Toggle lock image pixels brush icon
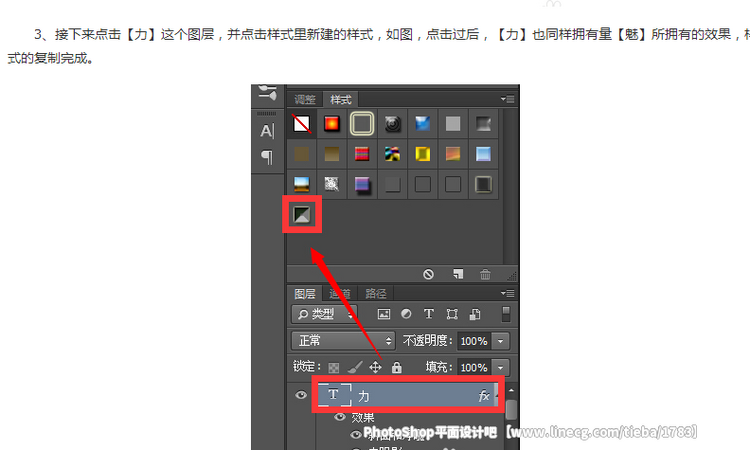 [354, 367]
